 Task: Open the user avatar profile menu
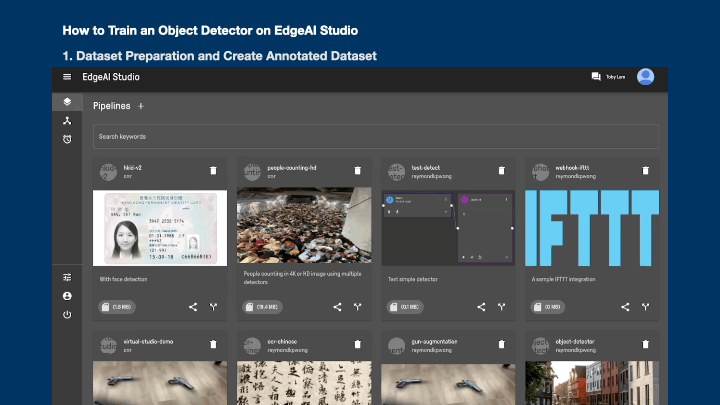[645, 77]
